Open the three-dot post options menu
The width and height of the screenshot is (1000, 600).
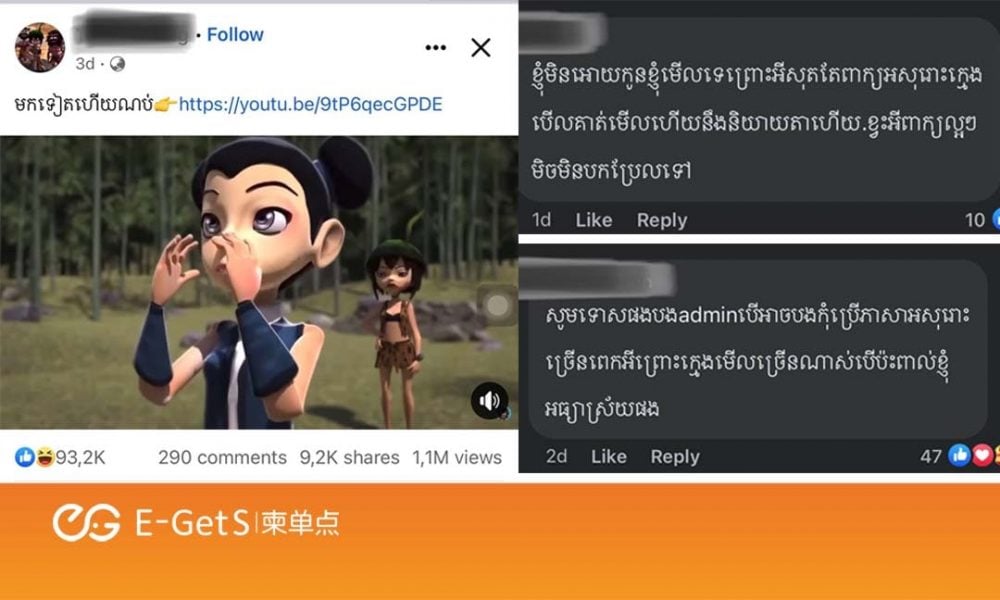[x=436, y=48]
